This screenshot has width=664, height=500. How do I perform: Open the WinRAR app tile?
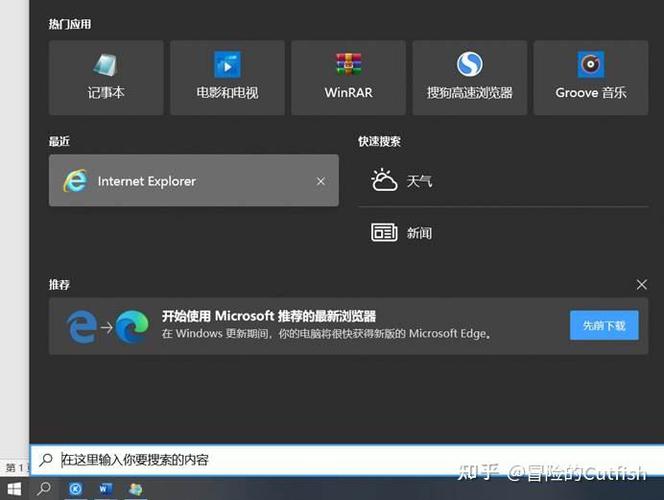pos(349,77)
